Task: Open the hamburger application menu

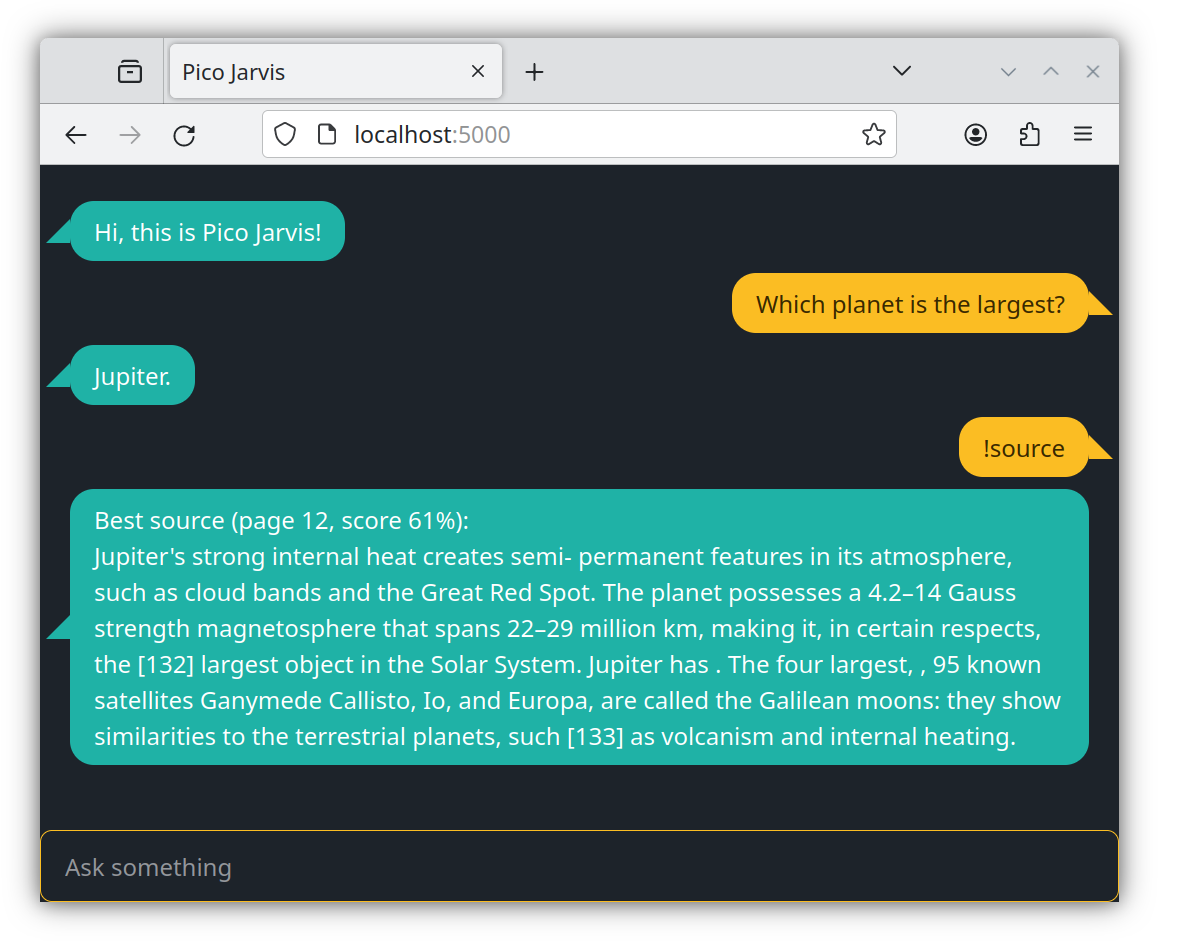Action: [1083, 134]
